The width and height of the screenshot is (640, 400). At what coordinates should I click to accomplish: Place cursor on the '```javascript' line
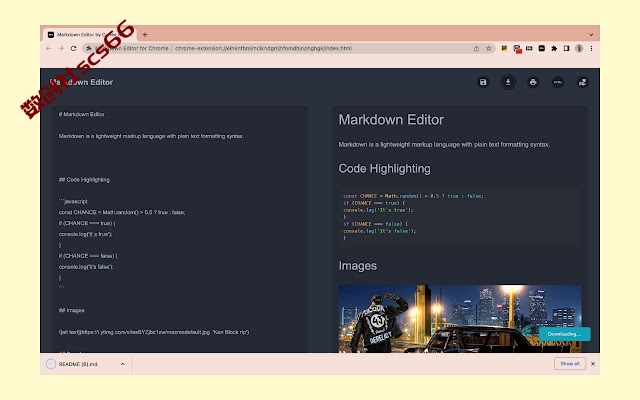(x=73, y=201)
